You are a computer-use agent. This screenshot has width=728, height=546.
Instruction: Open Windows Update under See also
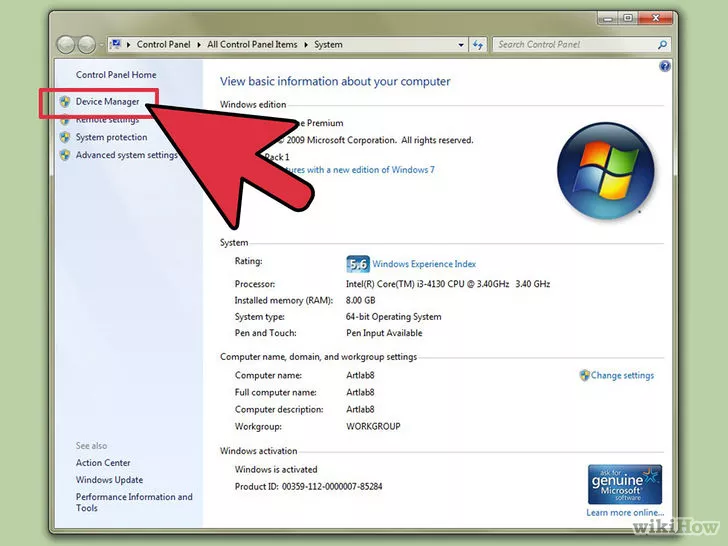pos(108,480)
